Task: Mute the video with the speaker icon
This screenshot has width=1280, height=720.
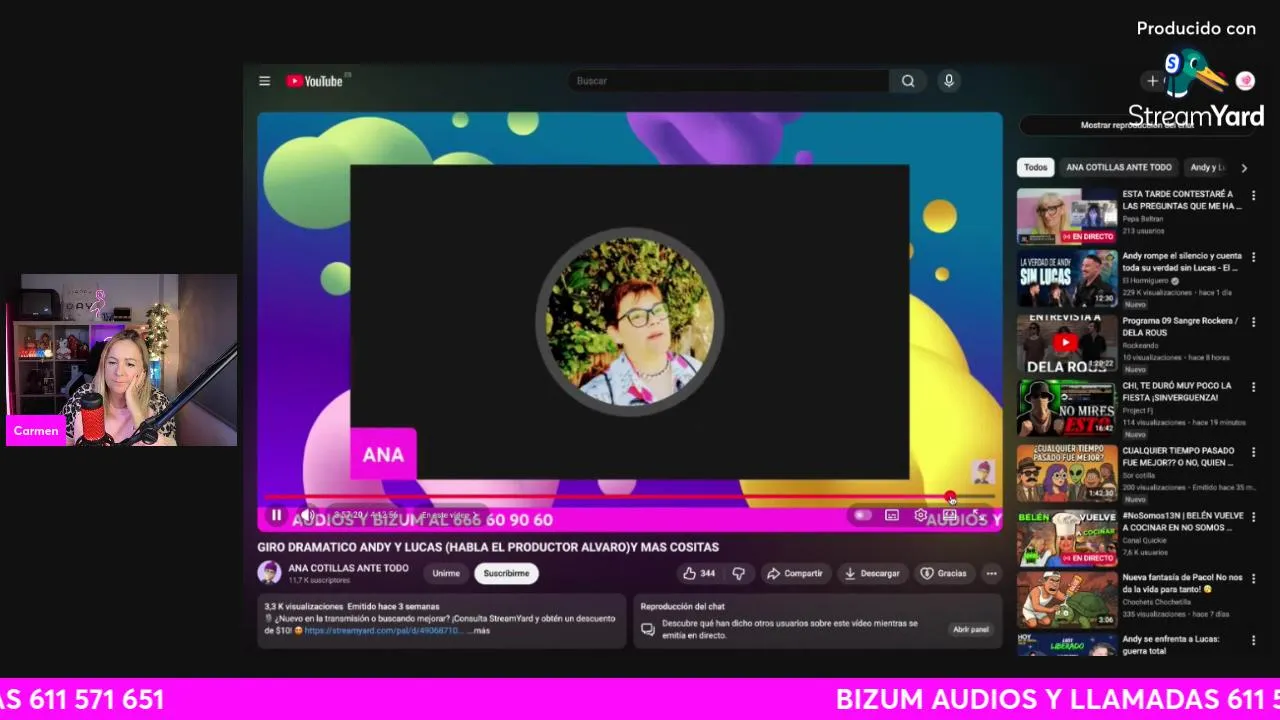Action: (x=307, y=515)
